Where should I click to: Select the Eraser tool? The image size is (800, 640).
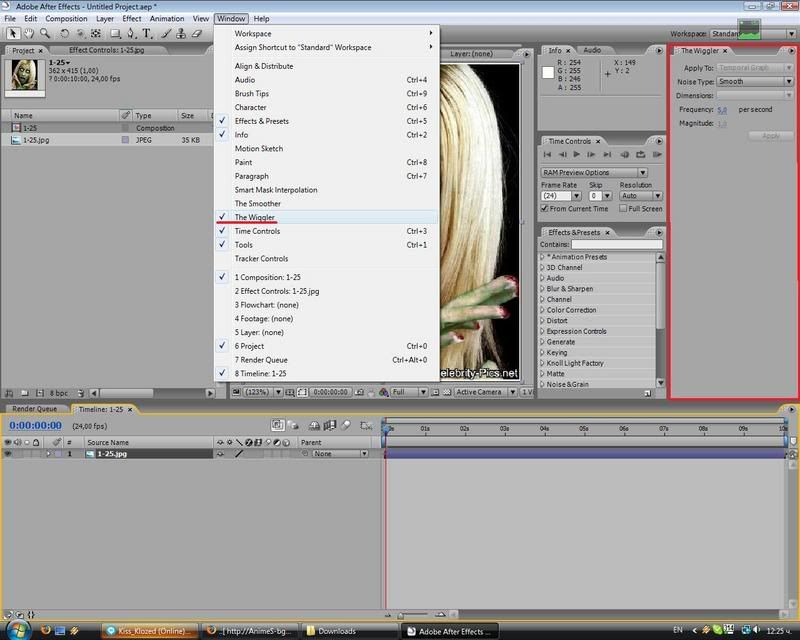[x=197, y=34]
